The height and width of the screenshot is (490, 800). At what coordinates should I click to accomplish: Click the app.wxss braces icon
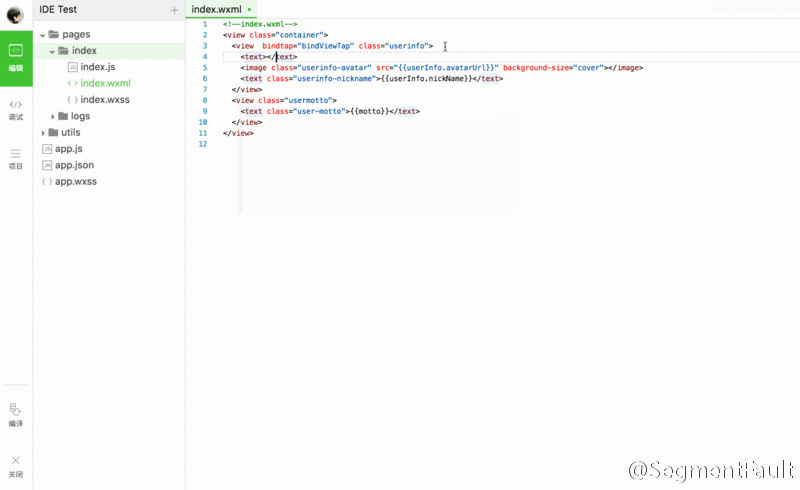click(x=47, y=181)
